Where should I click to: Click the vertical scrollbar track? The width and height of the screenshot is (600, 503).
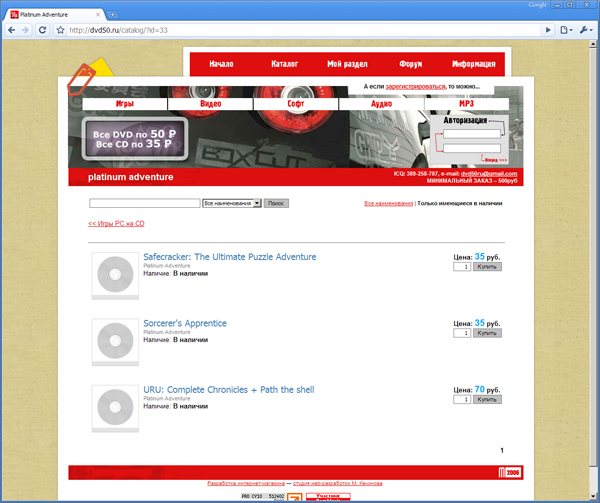(593, 478)
